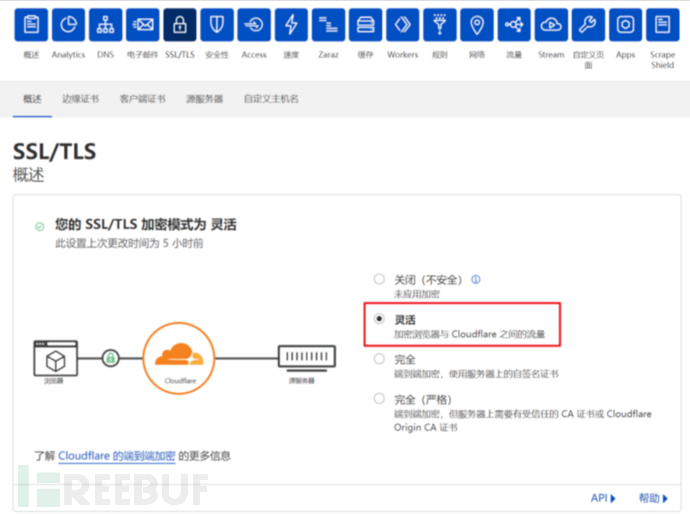Open the 概述 overview clipboard icon

tap(31, 25)
